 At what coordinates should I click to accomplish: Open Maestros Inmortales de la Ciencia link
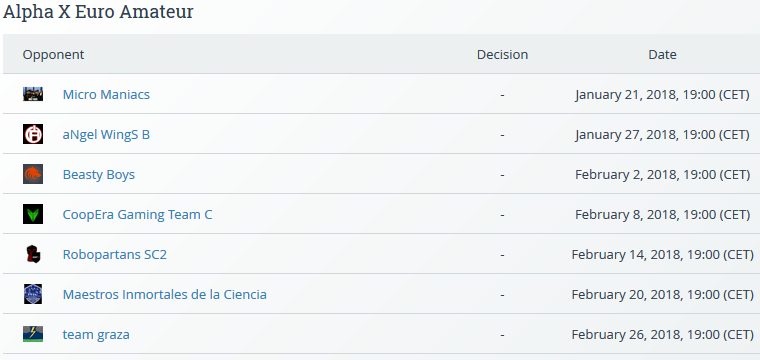click(x=165, y=295)
